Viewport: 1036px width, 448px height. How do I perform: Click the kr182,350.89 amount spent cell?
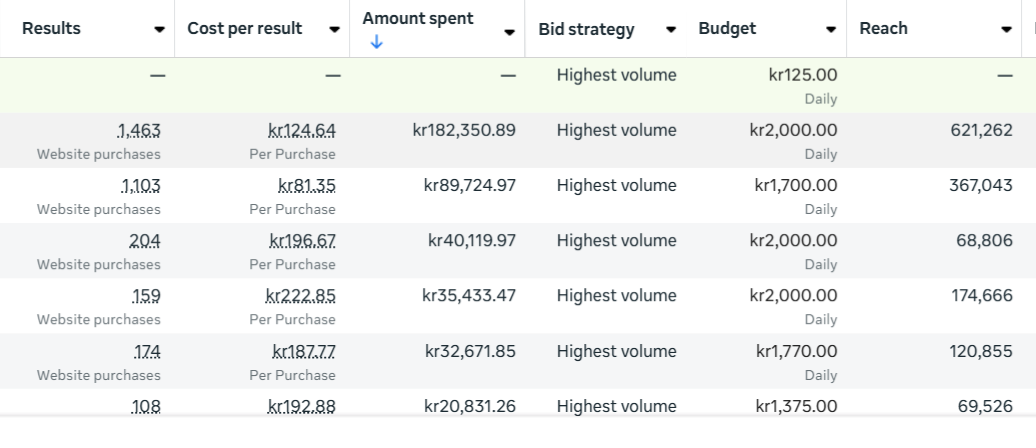point(464,130)
